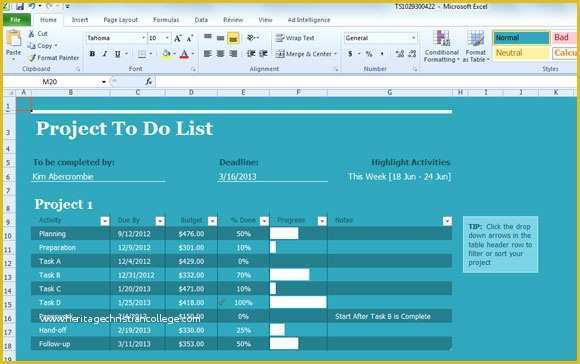Click the Name Box showing M20
580x364 pixels.
coord(55,82)
